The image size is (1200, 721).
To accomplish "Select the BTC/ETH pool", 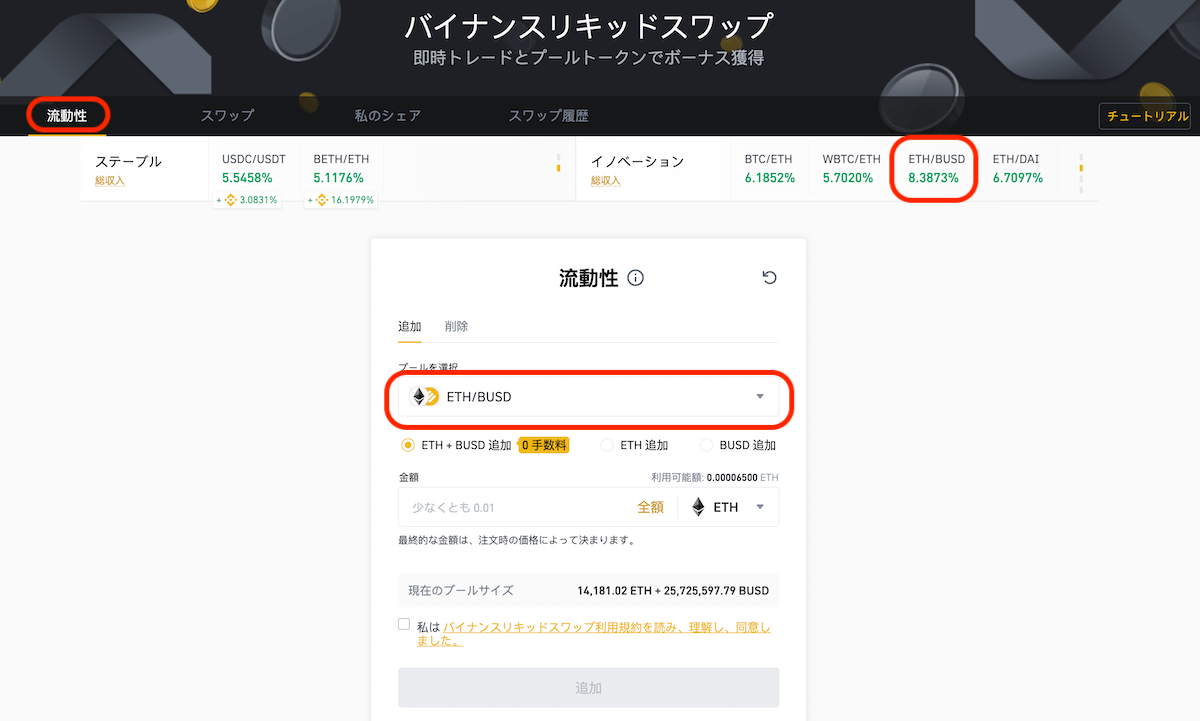I will pyautogui.click(x=770, y=168).
